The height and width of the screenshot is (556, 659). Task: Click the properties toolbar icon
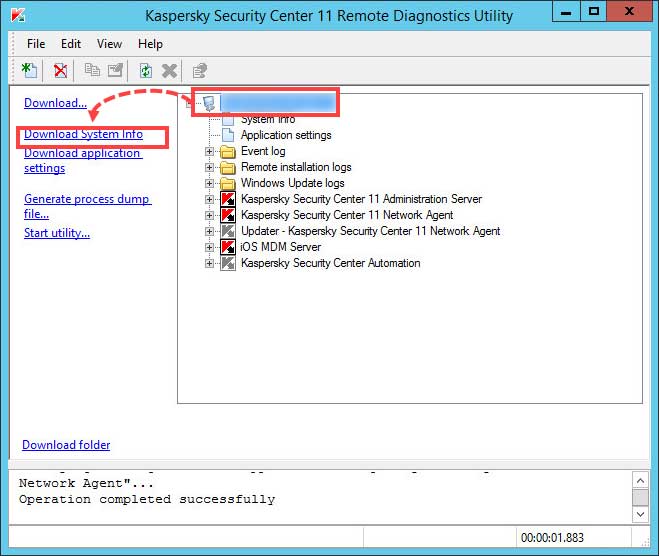(x=200, y=71)
